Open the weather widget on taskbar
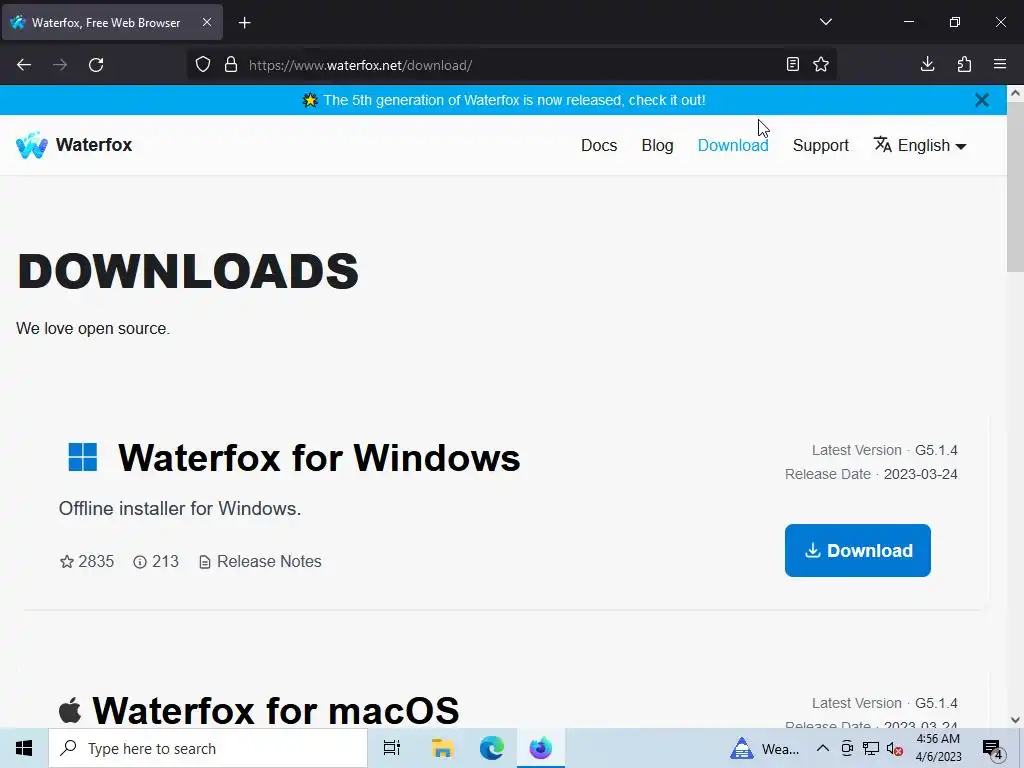Viewport: 1024px width, 768px height. (x=765, y=748)
